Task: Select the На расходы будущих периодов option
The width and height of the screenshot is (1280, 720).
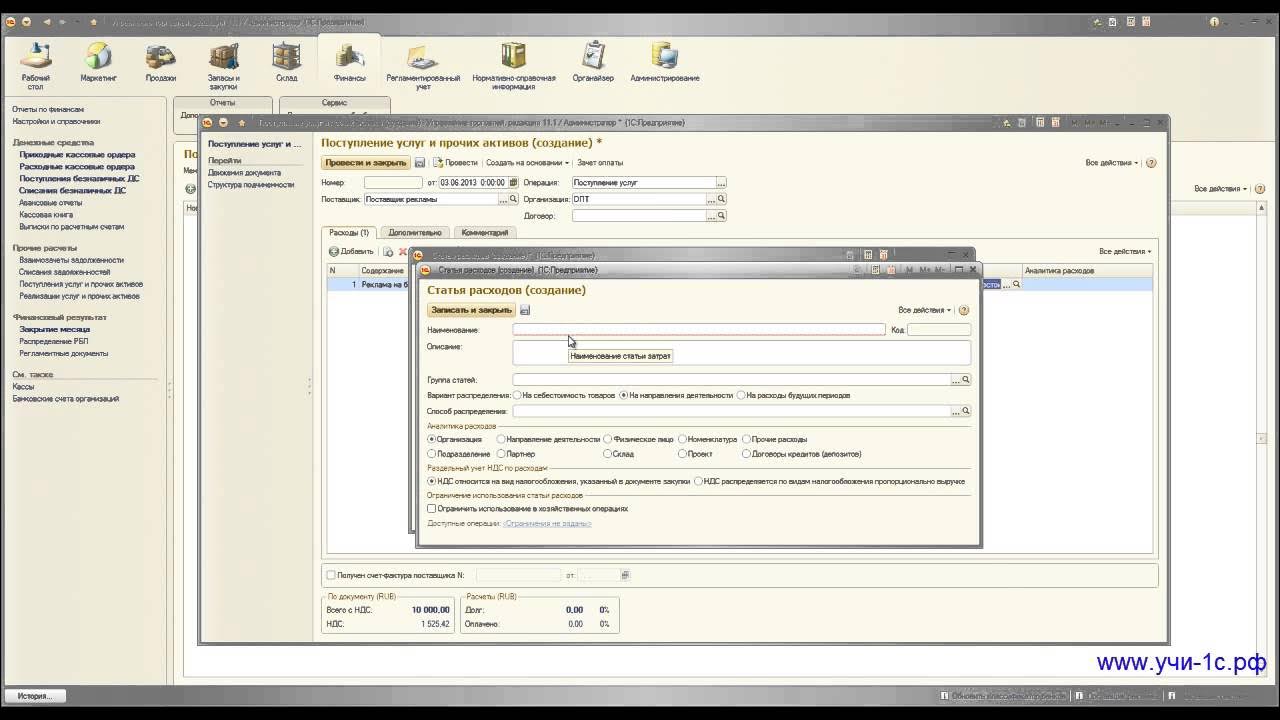Action: [794, 395]
